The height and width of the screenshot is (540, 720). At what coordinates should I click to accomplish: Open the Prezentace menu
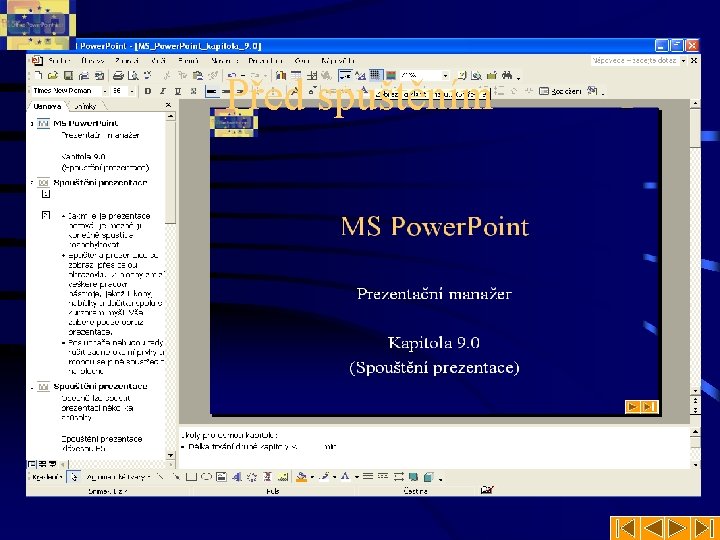[265, 61]
